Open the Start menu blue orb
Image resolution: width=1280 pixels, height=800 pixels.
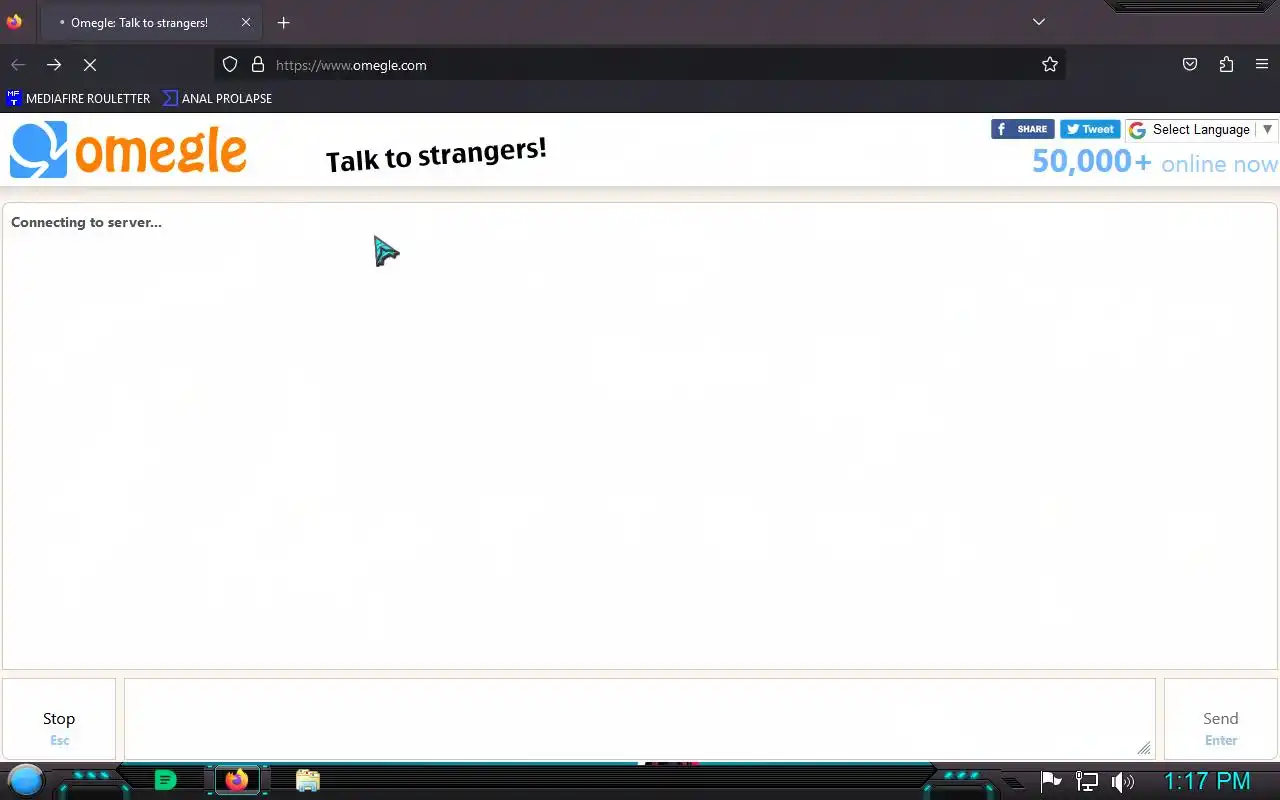26,780
